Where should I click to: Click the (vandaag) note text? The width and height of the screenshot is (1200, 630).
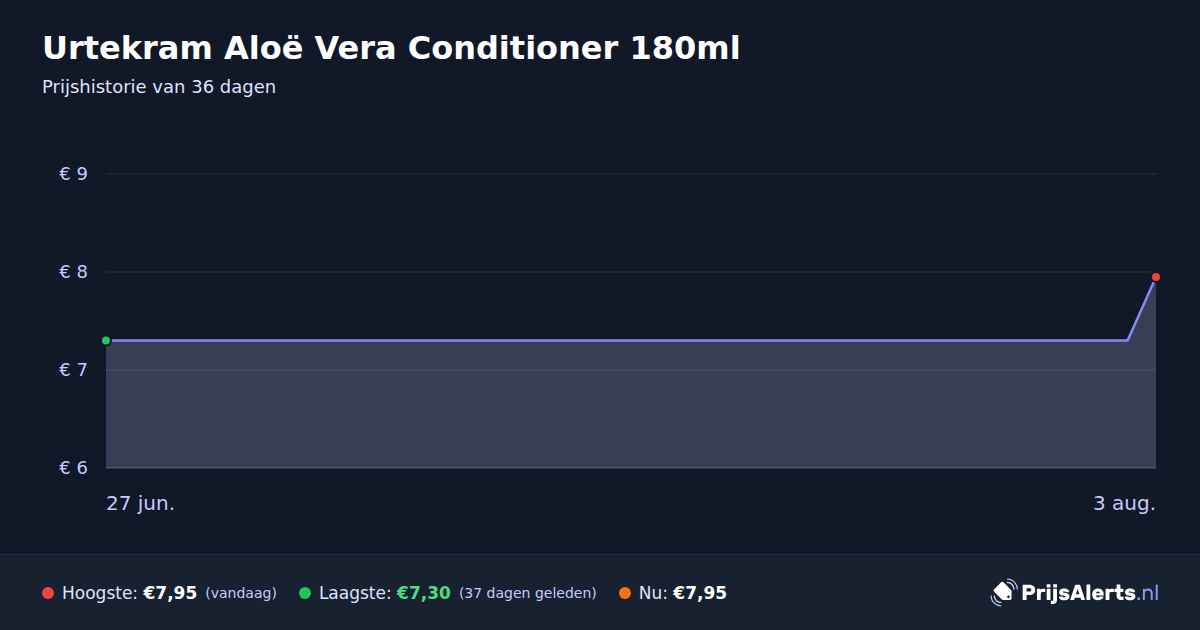(x=241, y=594)
